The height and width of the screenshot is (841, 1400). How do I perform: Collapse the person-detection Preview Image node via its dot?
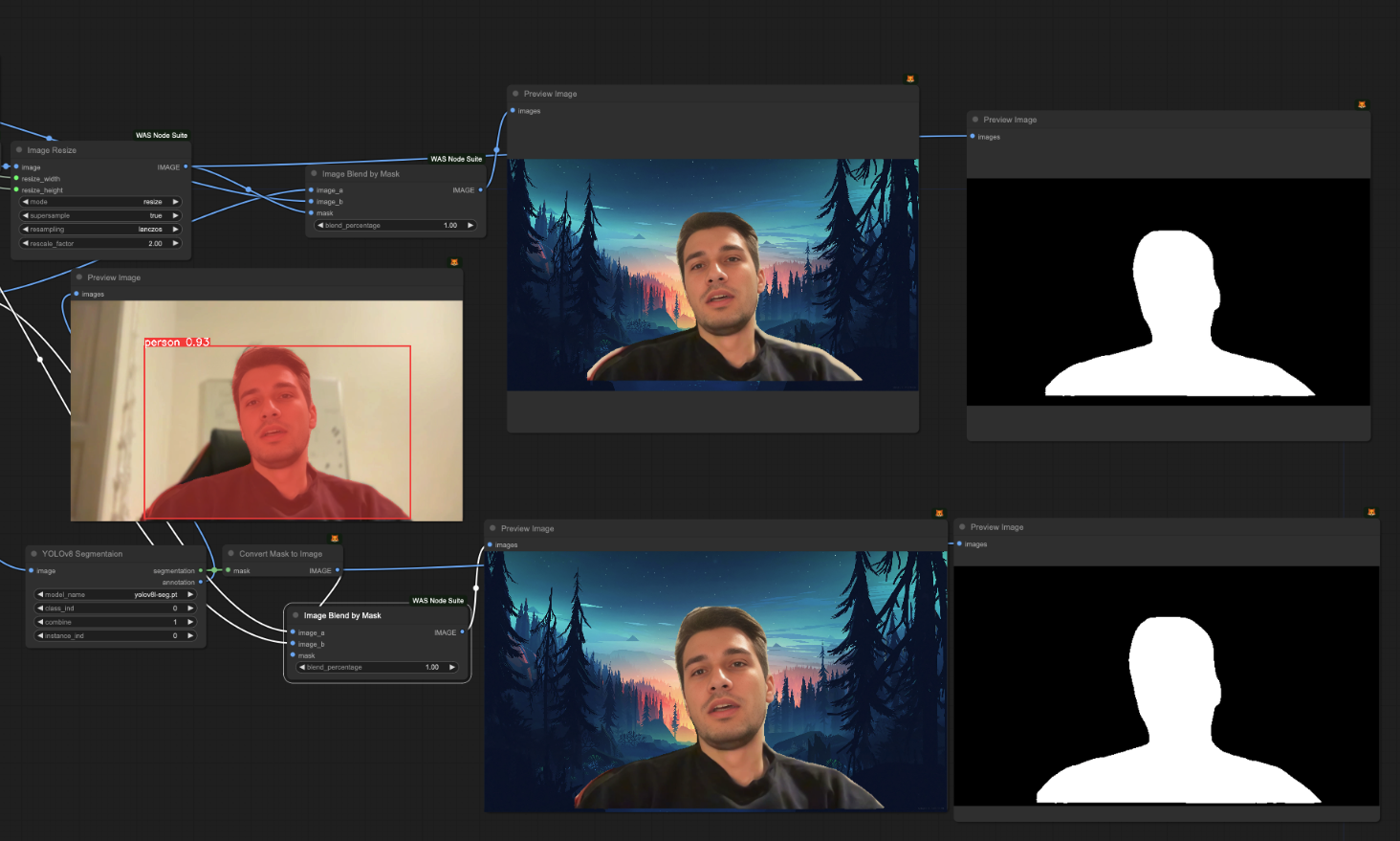pyautogui.click(x=79, y=277)
